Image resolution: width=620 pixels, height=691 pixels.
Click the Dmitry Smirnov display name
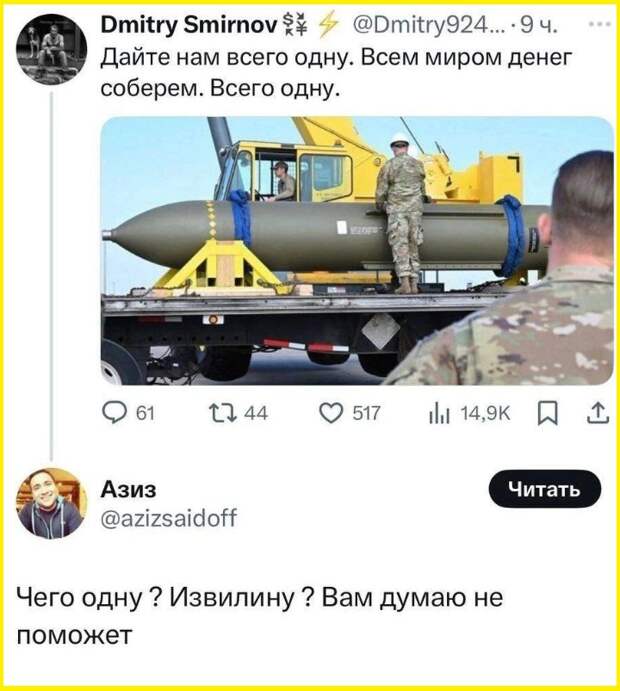(189, 25)
